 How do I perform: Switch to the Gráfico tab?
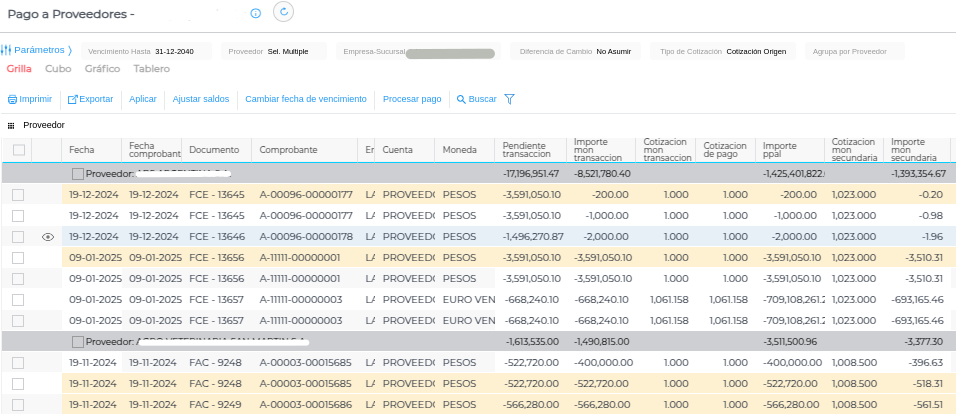[102, 69]
